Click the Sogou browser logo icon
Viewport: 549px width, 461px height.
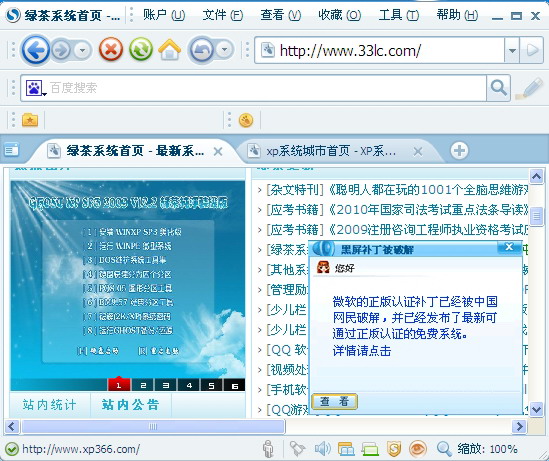[13, 15]
